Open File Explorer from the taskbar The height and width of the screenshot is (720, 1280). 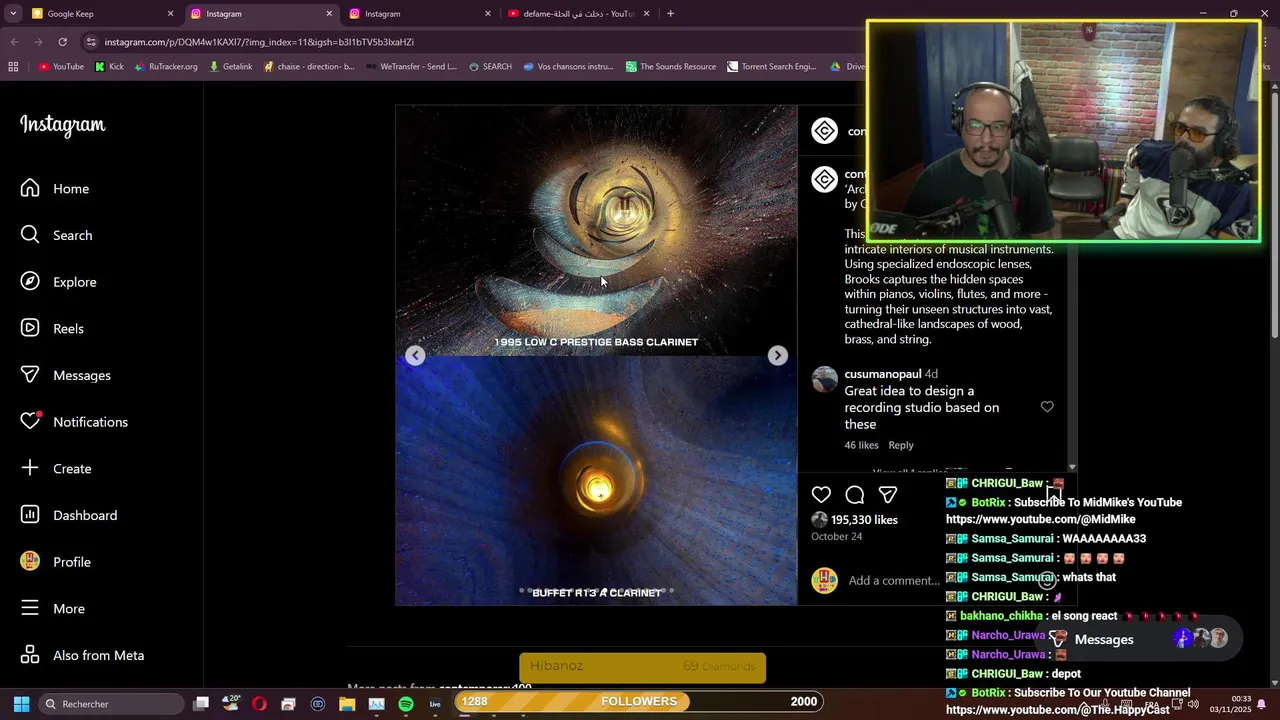click(x=347, y=704)
